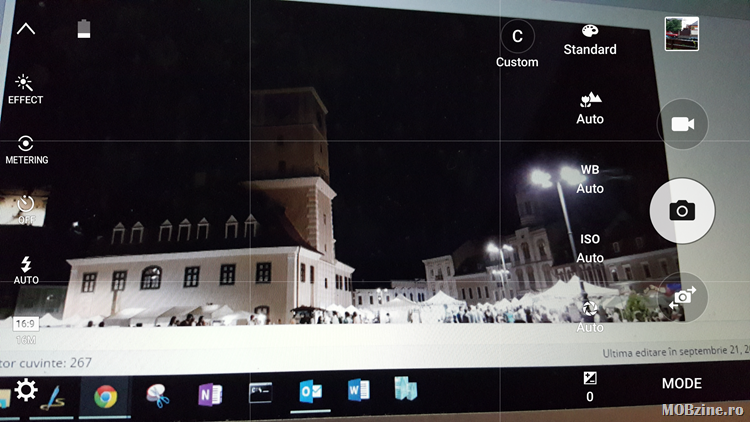Open Outlook from the Windows taskbar

(x=310, y=392)
